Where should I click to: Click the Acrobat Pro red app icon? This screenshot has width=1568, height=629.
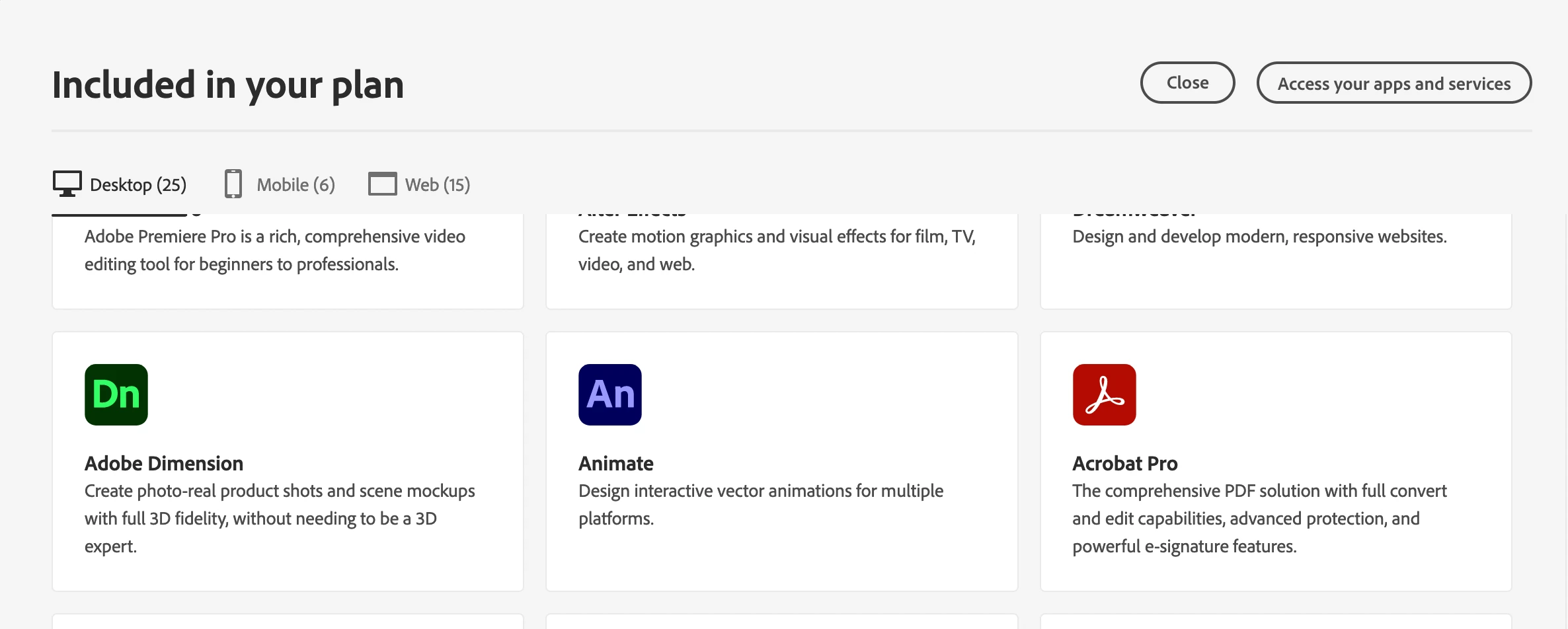(1104, 394)
